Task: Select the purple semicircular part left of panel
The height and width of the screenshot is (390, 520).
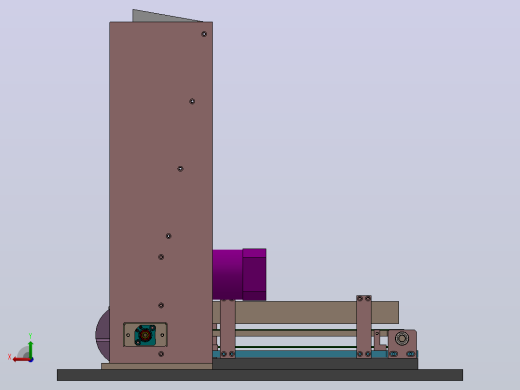Action: click(103, 334)
